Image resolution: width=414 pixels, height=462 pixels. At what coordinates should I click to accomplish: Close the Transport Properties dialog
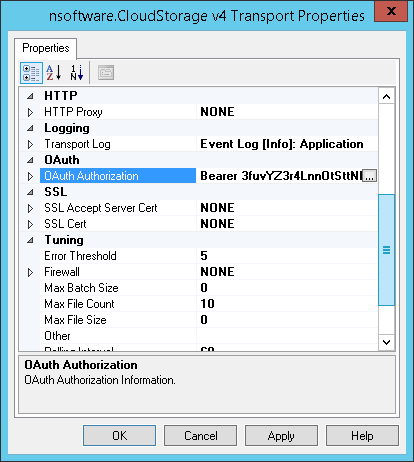[x=391, y=11]
